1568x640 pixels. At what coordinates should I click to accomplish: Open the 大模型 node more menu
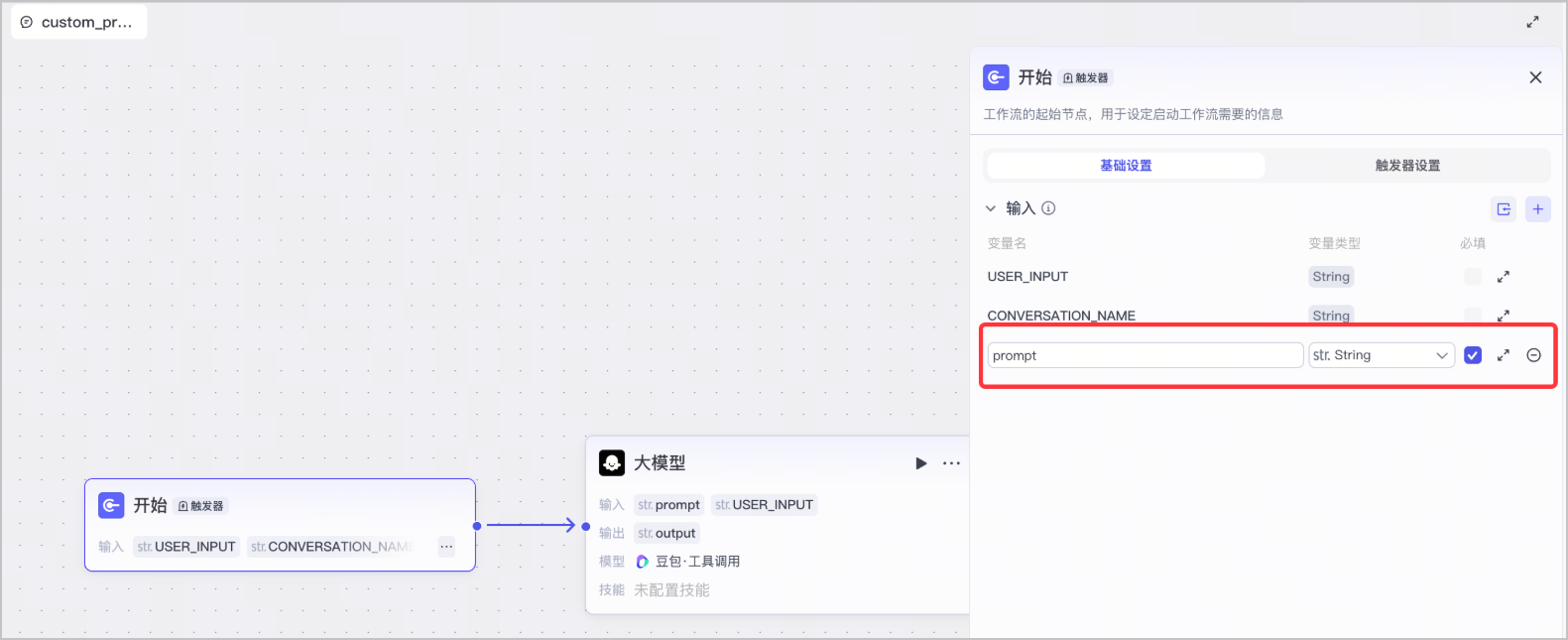coord(951,463)
